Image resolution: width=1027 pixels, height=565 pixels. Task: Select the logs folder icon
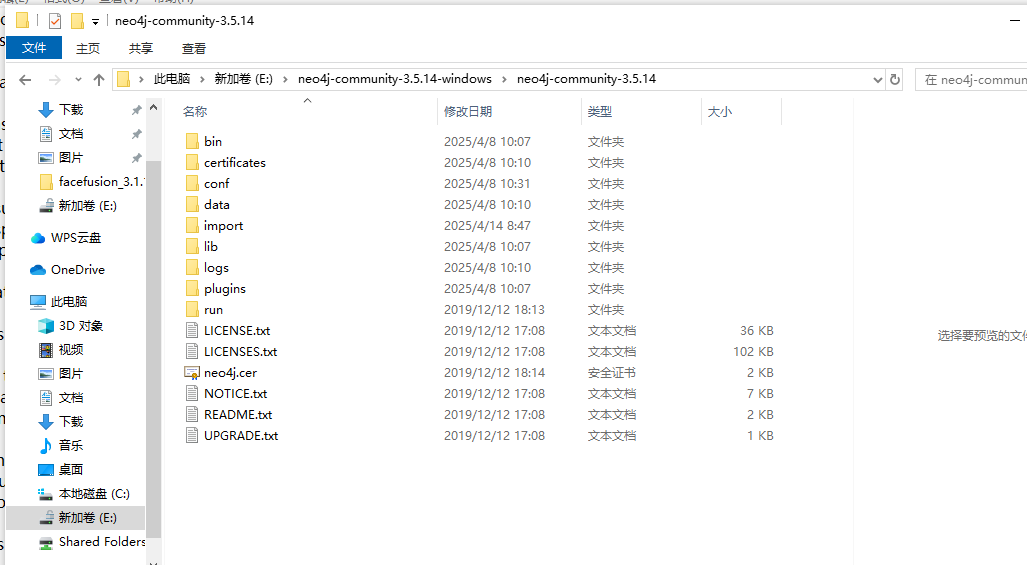coord(192,267)
